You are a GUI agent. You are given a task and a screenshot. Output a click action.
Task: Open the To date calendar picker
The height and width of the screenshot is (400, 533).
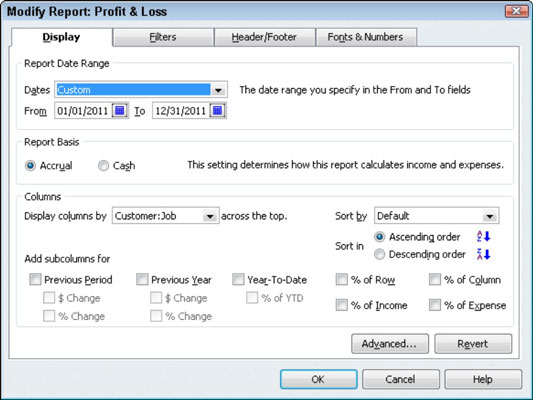coord(218,111)
